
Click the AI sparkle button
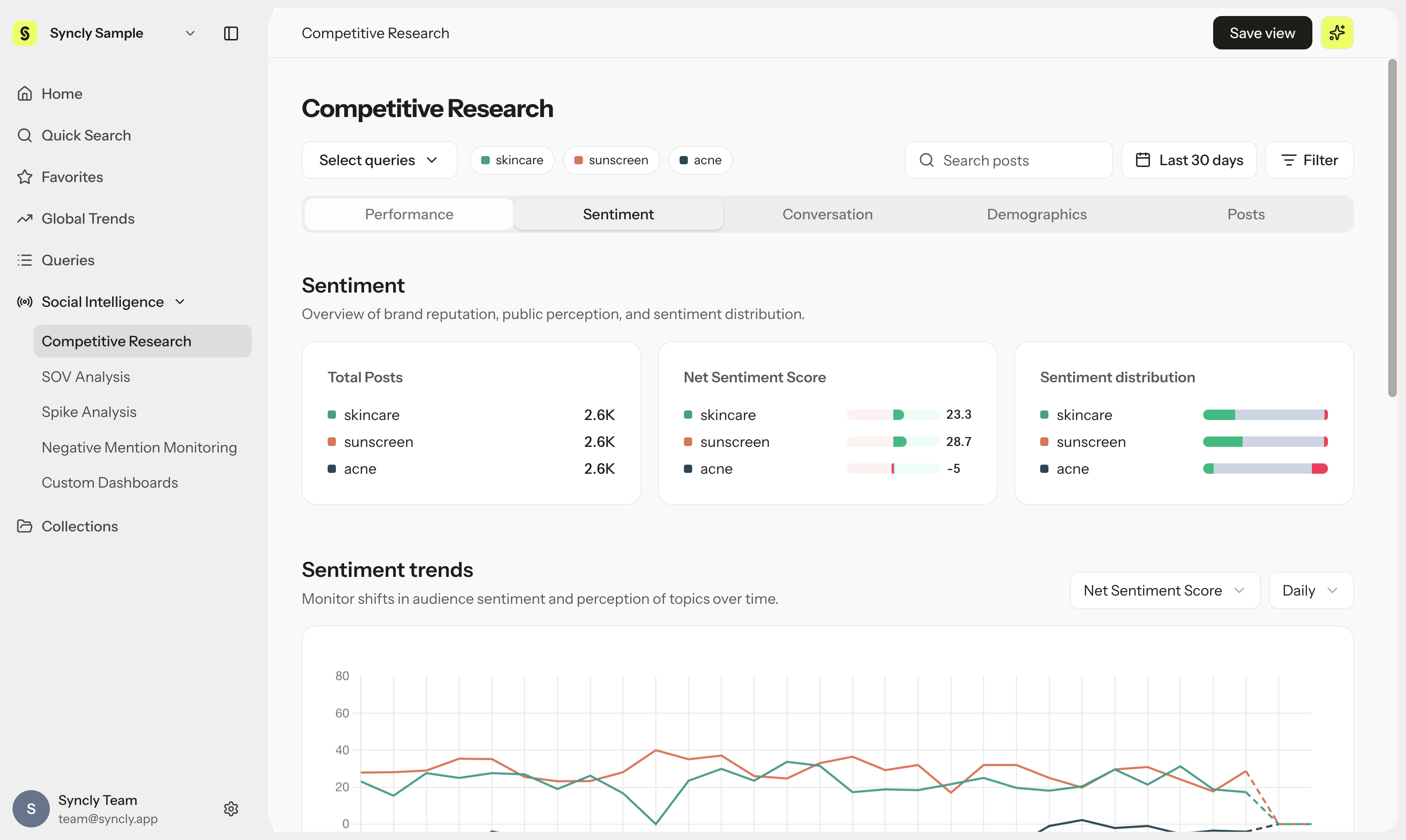pyautogui.click(x=1337, y=33)
